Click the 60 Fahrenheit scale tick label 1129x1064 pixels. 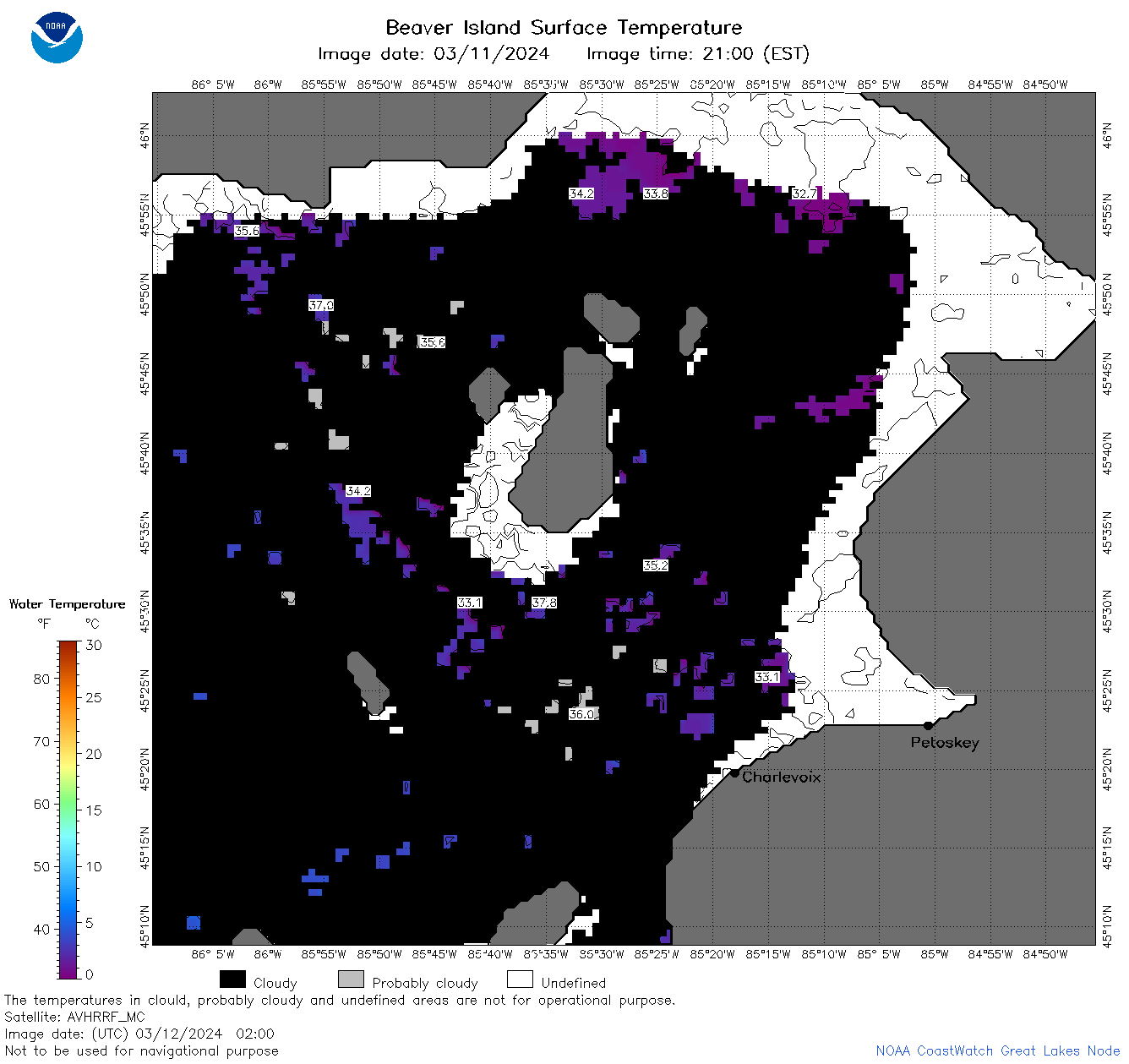(41, 804)
